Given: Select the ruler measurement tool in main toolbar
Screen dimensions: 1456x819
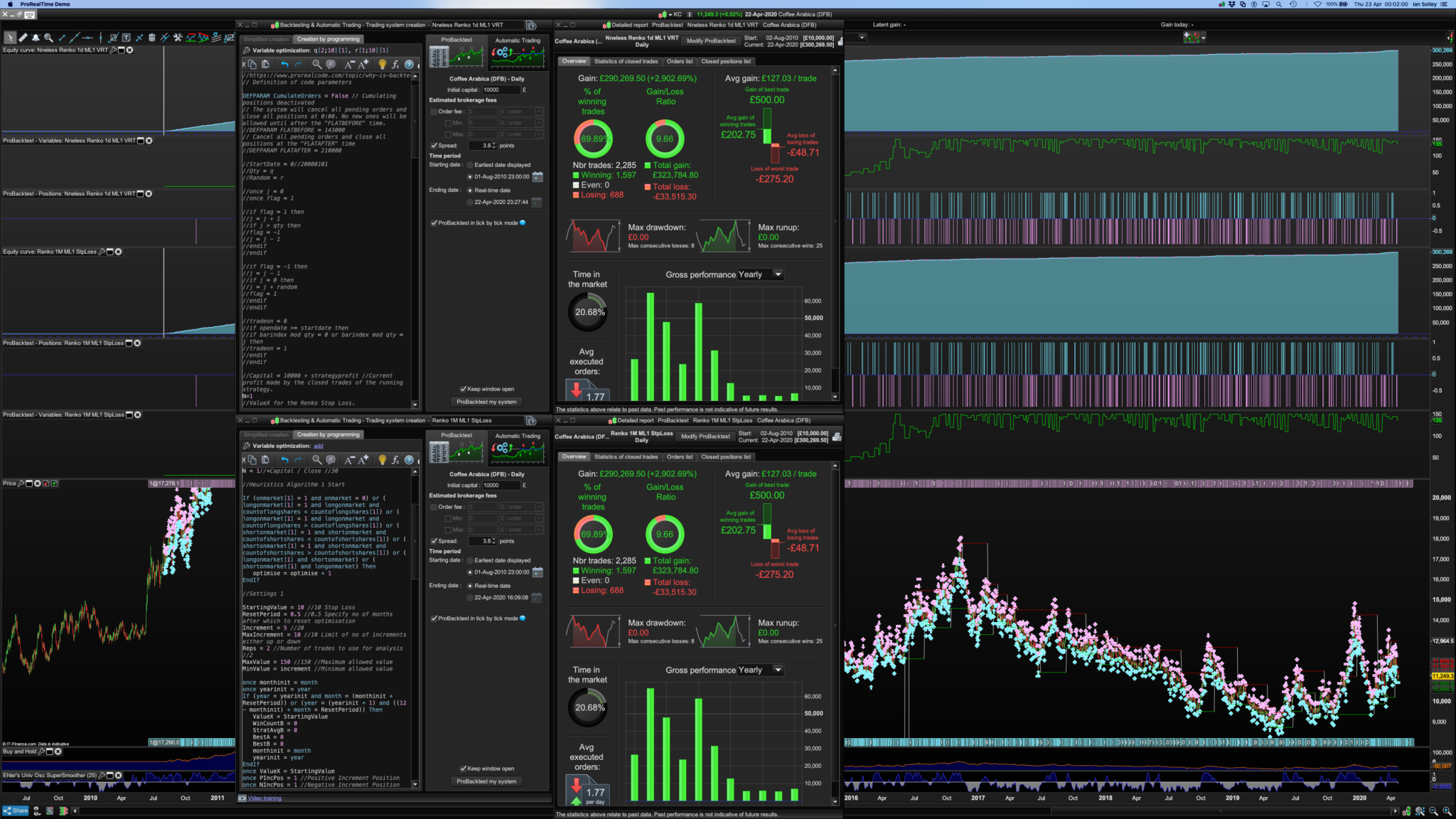Looking at the screenshot, I should 23,38.
